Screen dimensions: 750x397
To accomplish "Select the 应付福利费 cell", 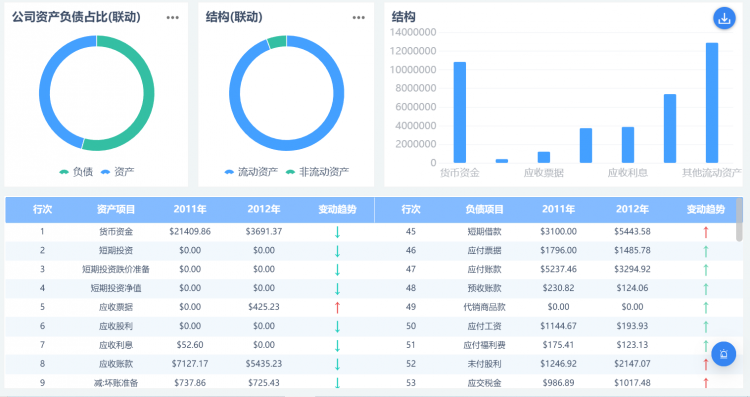I will (485, 345).
